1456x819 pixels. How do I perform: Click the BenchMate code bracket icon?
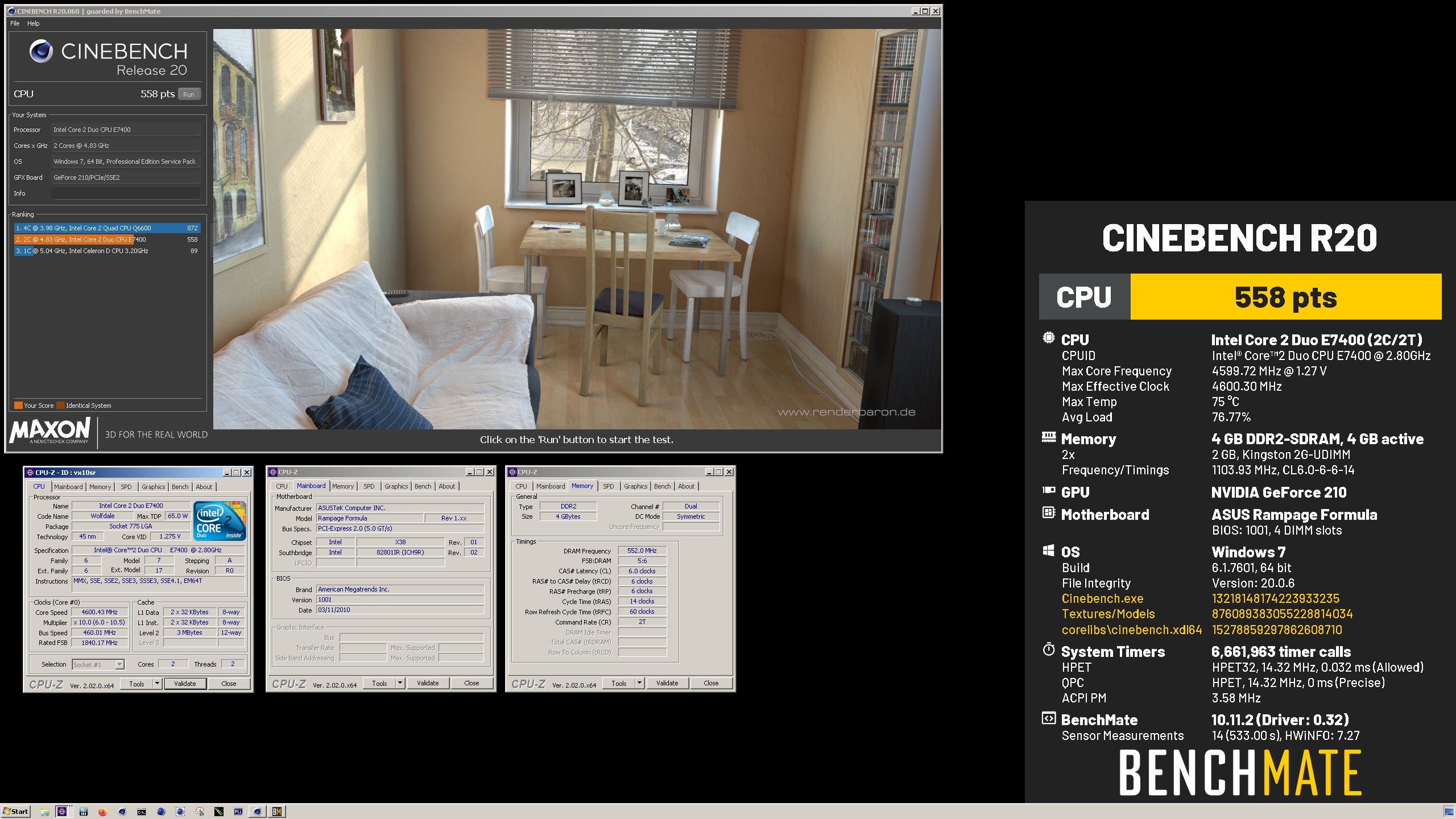point(1049,718)
